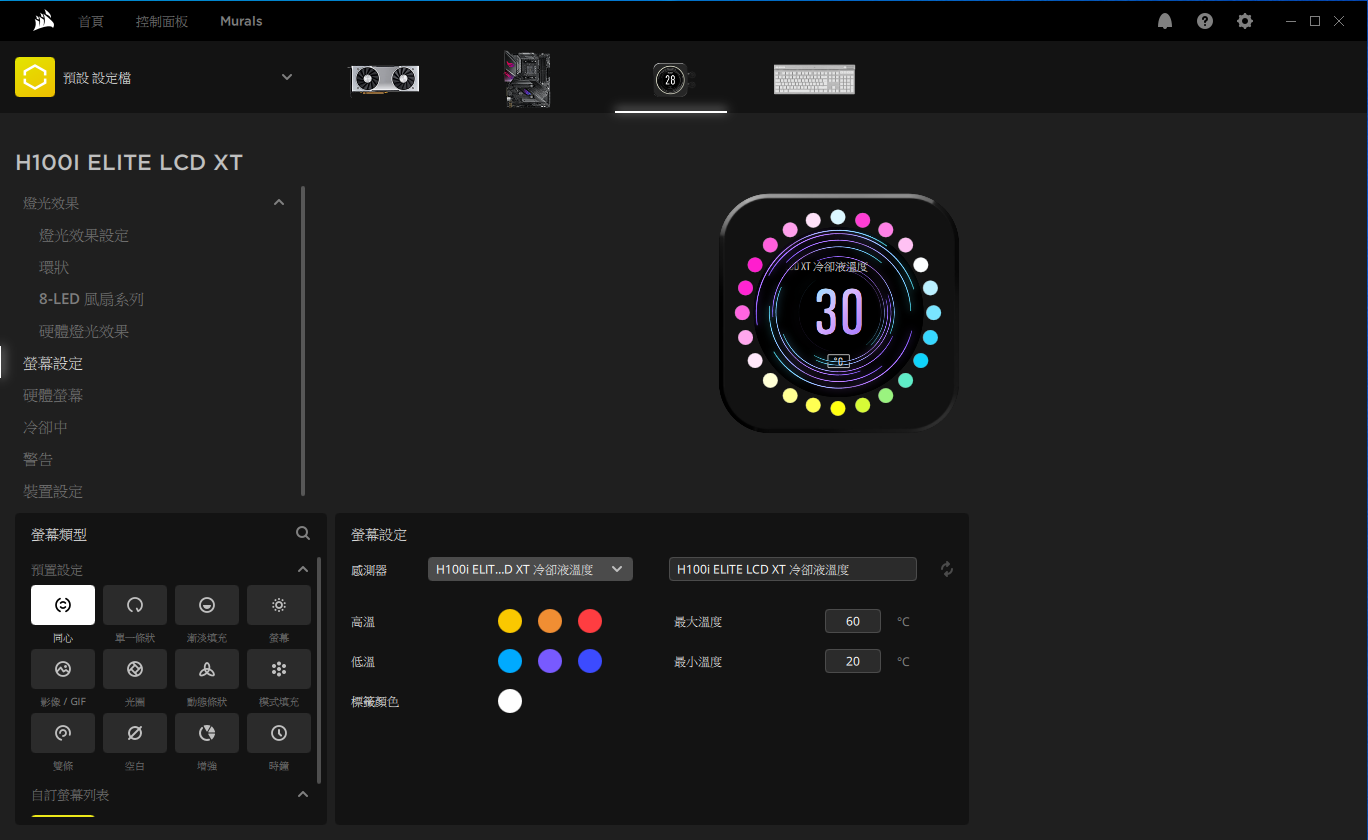This screenshot has height=840, width=1368.
Task: Choose the 模式填充 screen type
Action: click(x=279, y=669)
